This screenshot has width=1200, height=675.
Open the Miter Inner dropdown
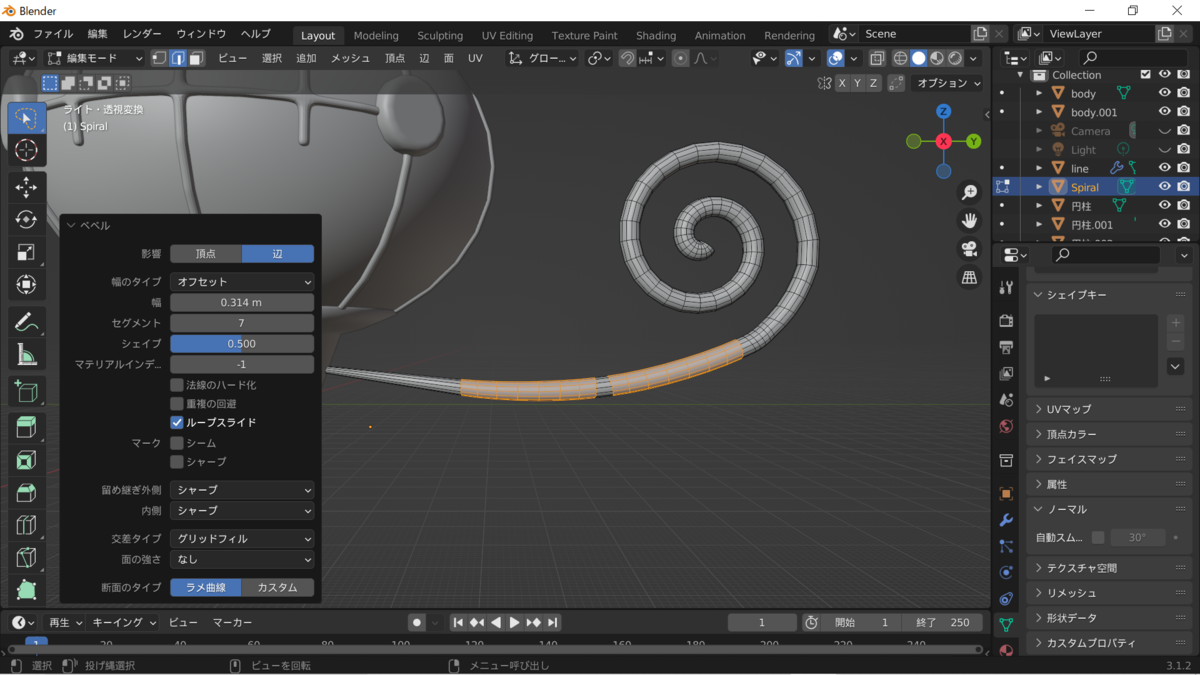point(242,510)
